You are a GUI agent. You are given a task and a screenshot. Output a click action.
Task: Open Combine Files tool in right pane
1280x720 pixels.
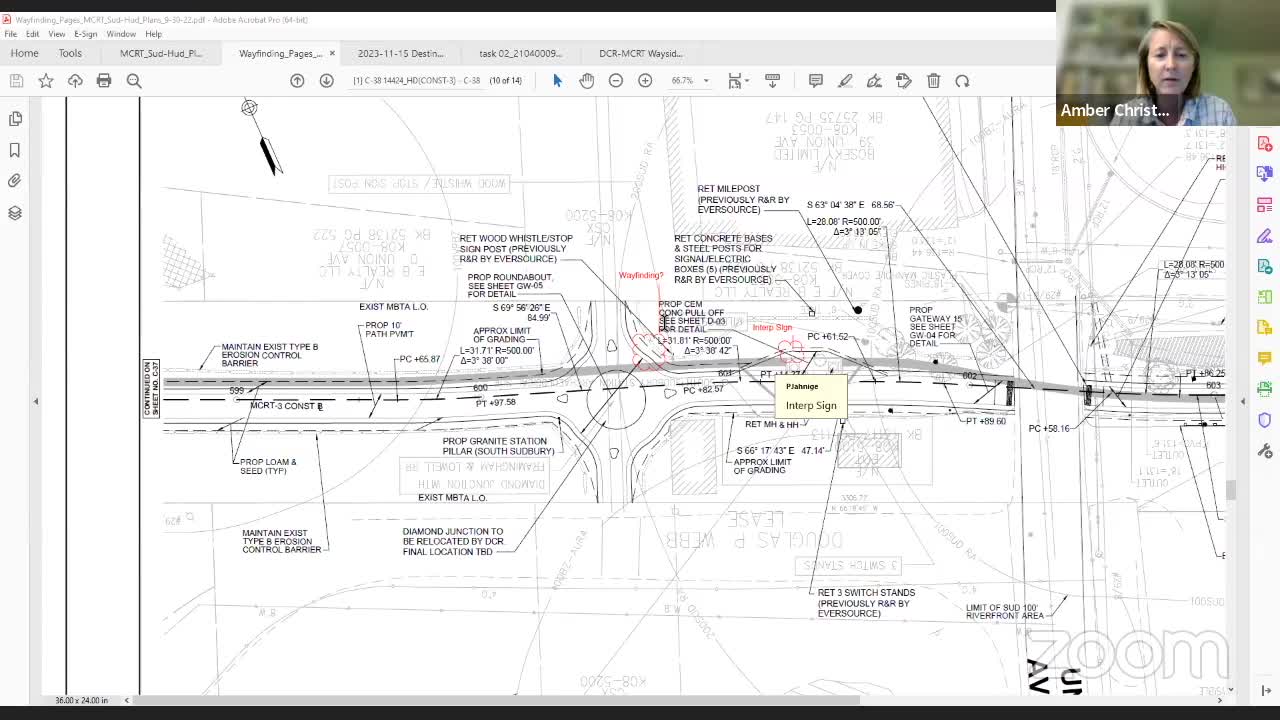(1265, 174)
